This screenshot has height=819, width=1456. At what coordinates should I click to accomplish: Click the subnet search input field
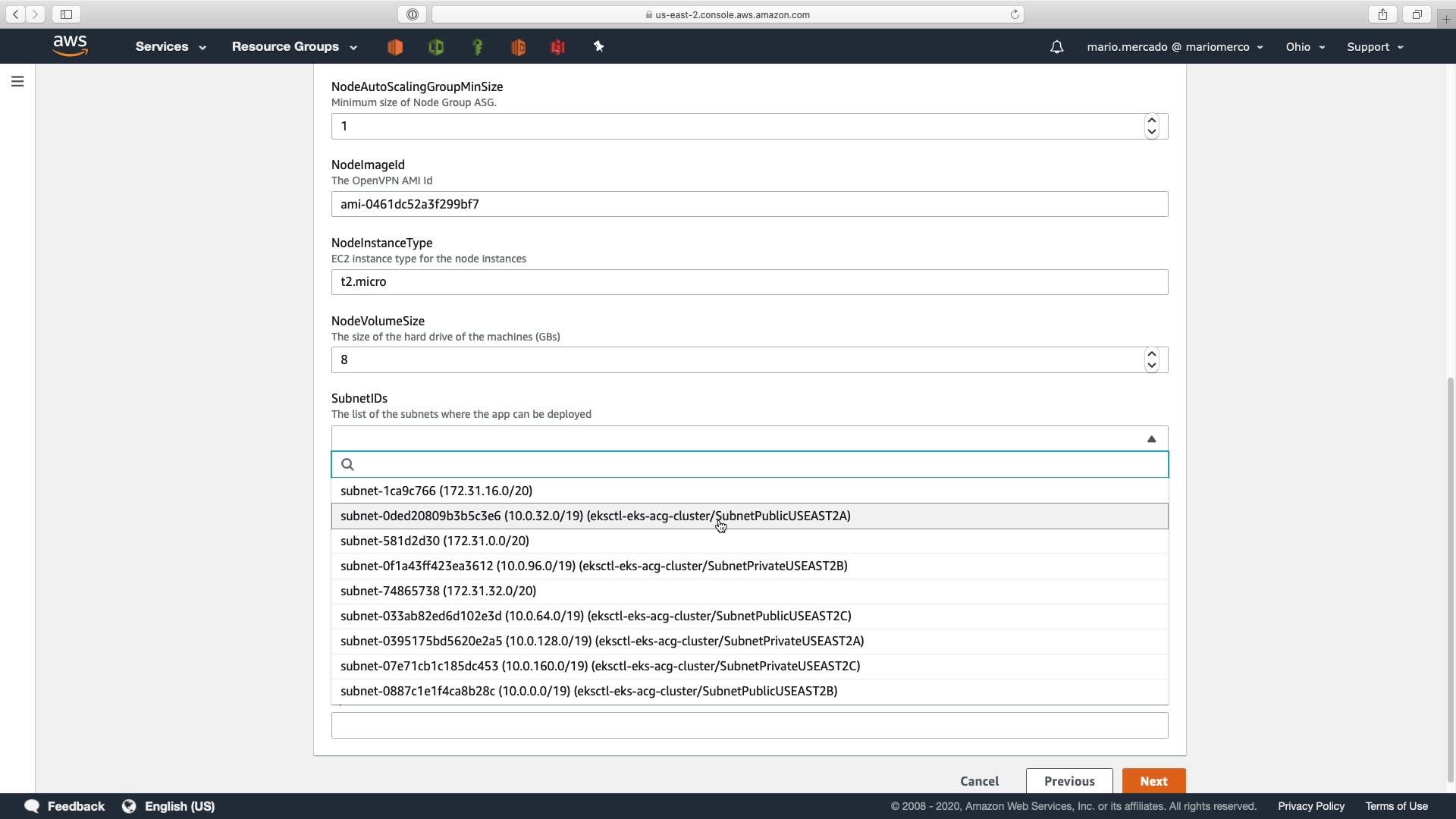click(x=758, y=464)
